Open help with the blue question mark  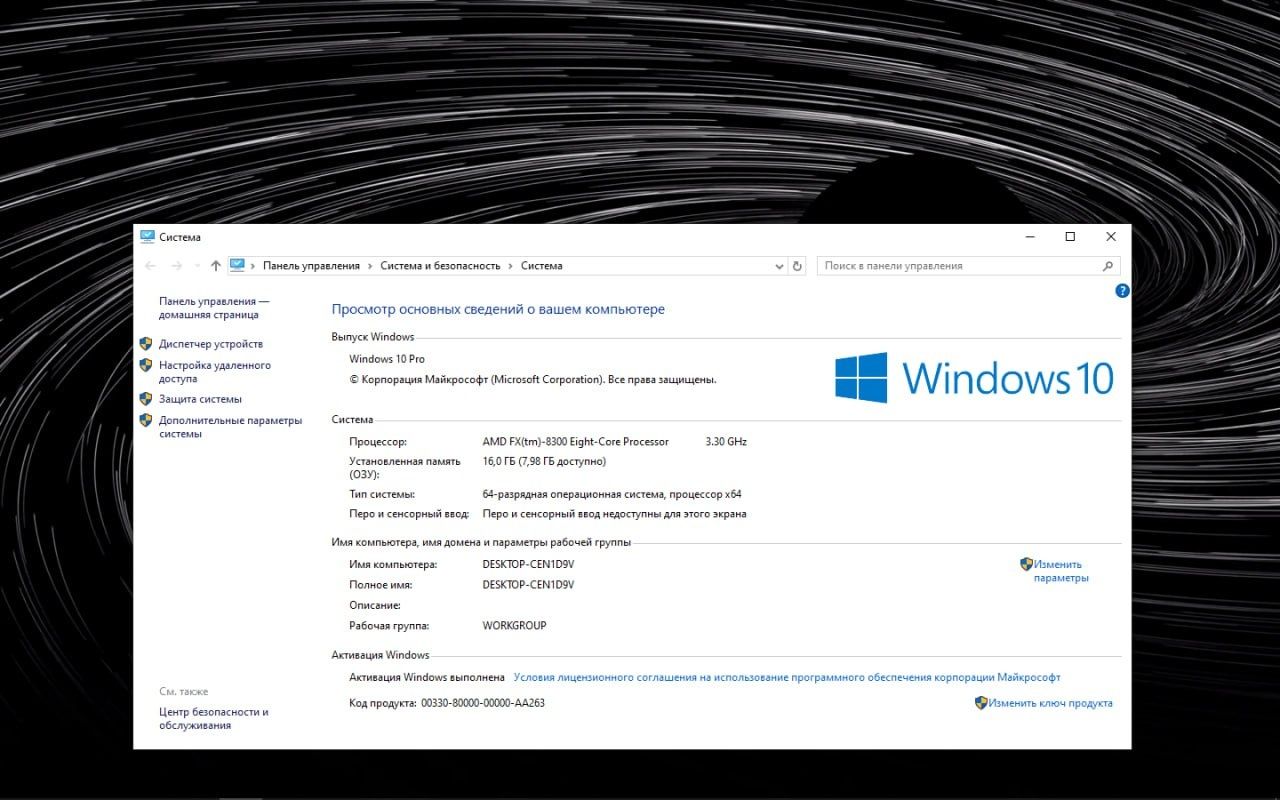pyautogui.click(x=1122, y=291)
